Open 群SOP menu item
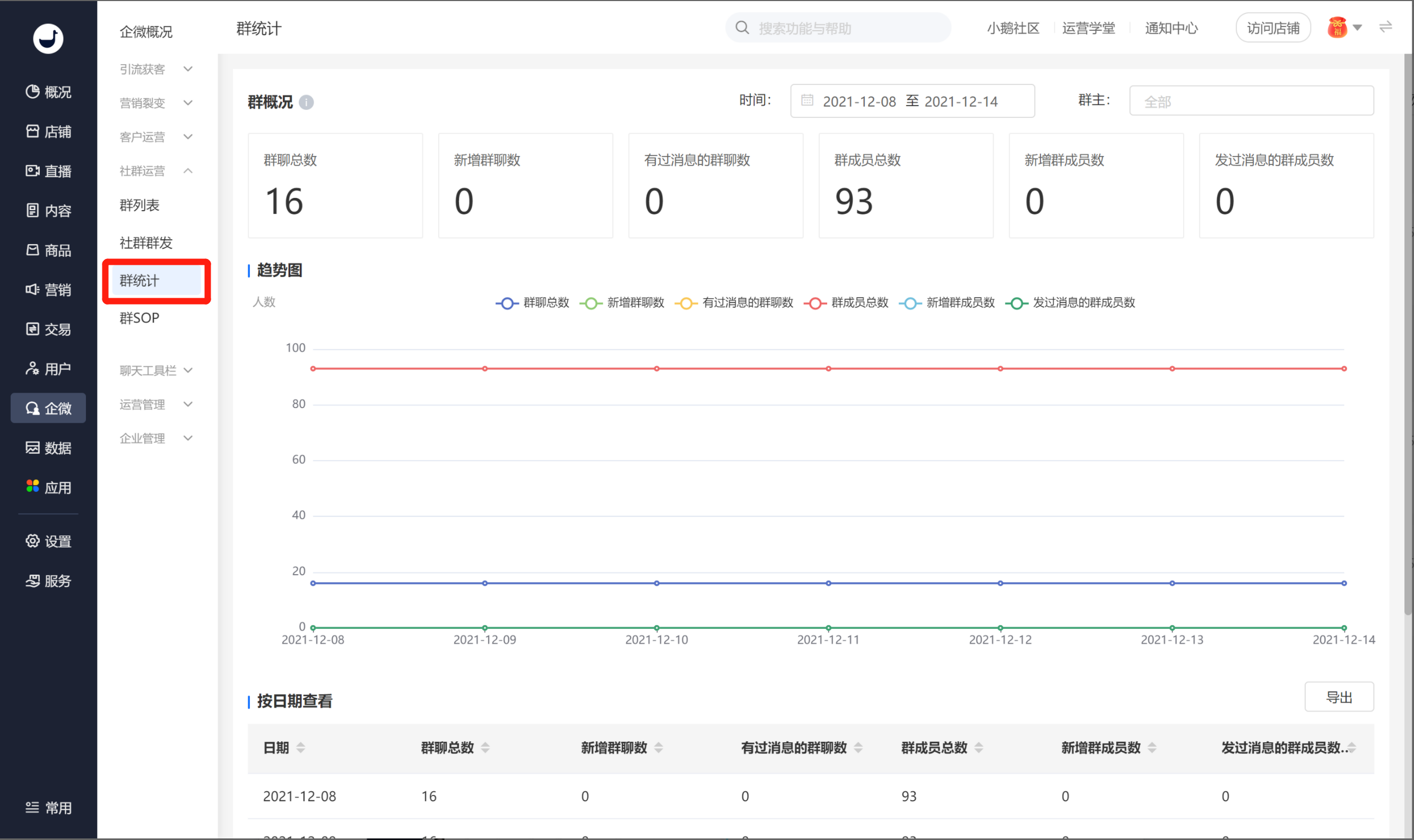1414x840 pixels. (139, 318)
